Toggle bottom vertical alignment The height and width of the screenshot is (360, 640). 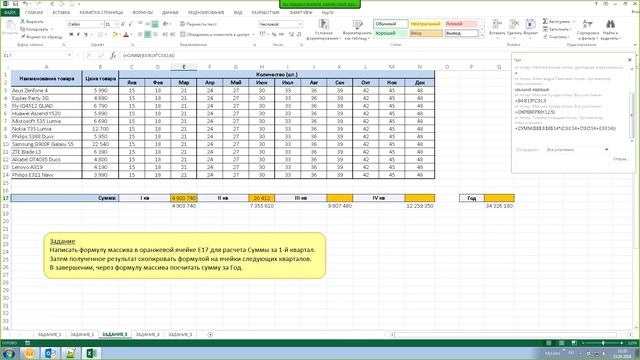click(x=155, y=24)
